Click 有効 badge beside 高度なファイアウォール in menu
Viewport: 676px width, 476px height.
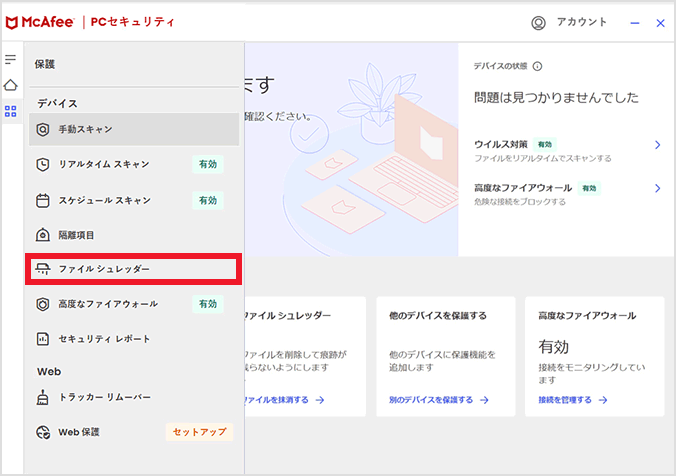pyautogui.click(x=207, y=304)
